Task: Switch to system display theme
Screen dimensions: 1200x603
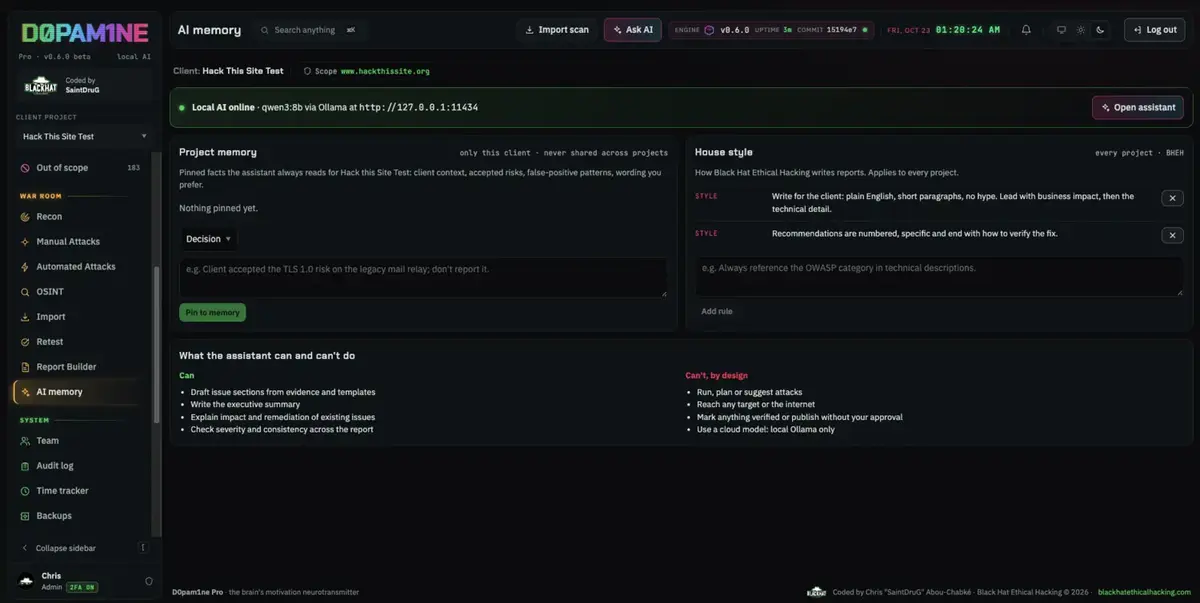Action: (x=1062, y=30)
